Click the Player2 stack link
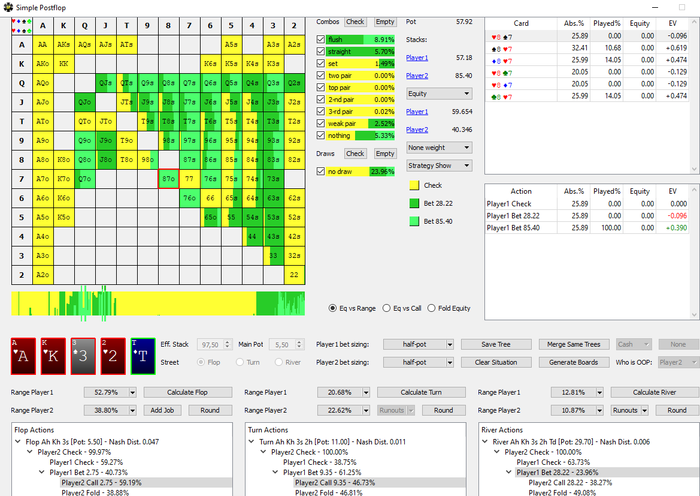This screenshot has height=496, width=700. click(x=417, y=75)
